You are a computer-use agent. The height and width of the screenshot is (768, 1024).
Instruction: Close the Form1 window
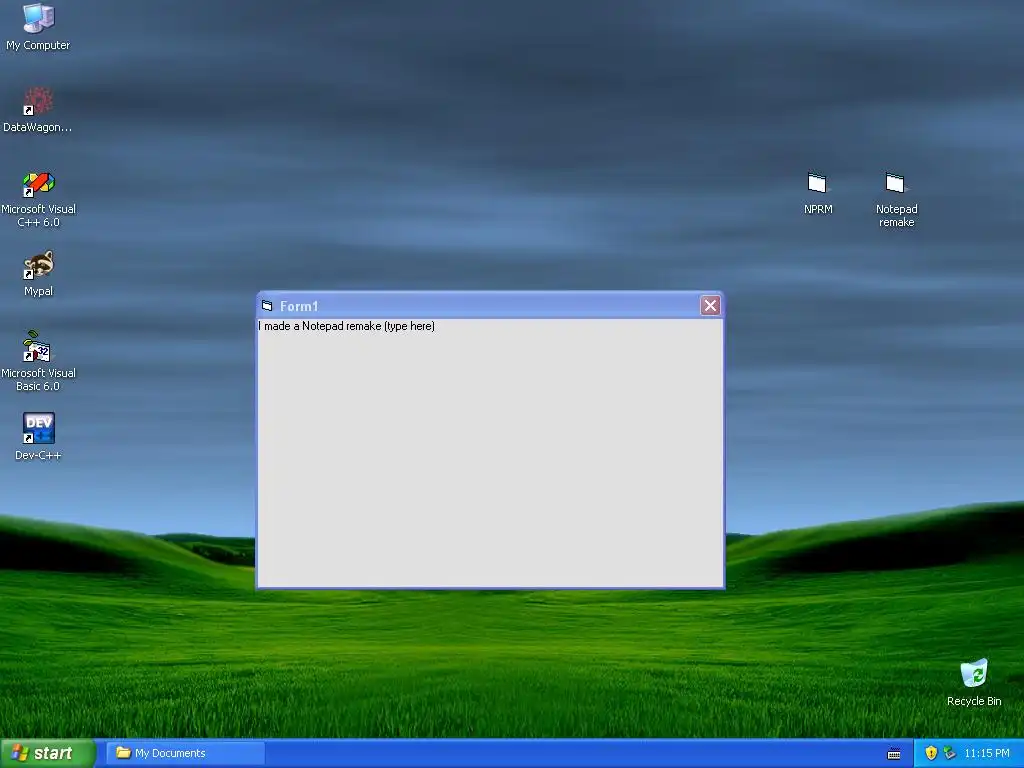pyautogui.click(x=711, y=305)
